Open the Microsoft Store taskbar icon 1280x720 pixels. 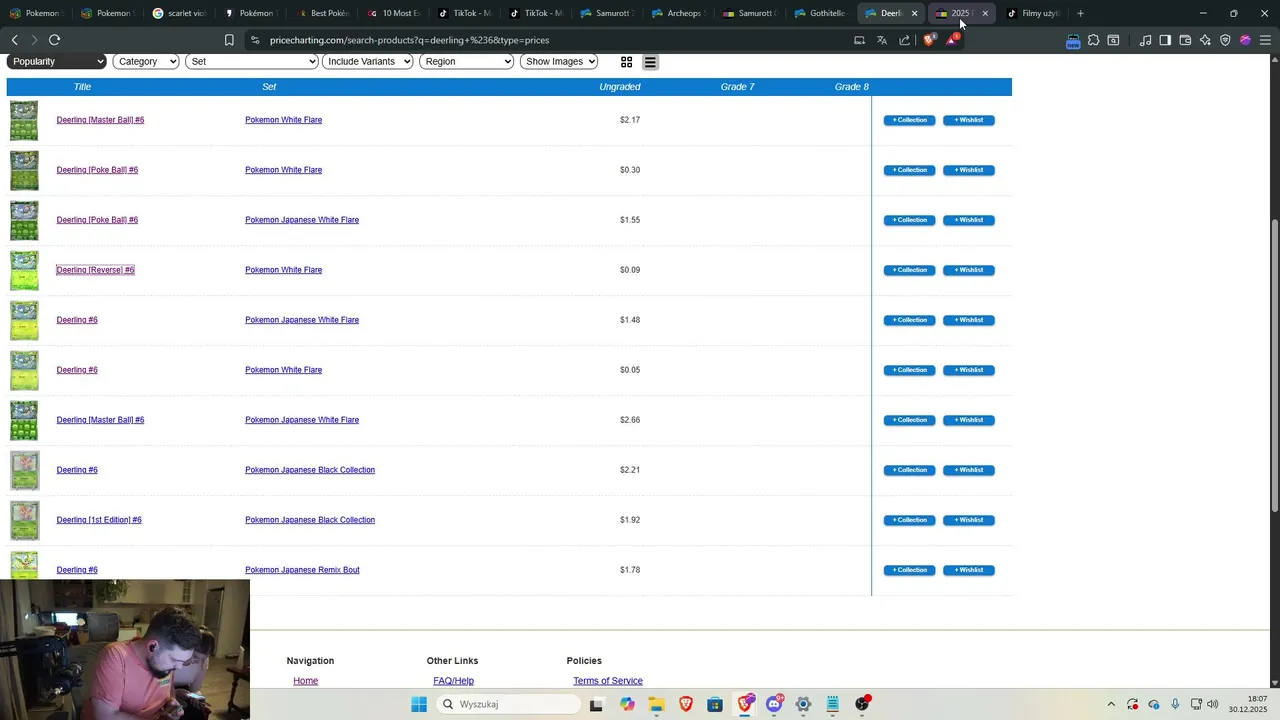715,704
